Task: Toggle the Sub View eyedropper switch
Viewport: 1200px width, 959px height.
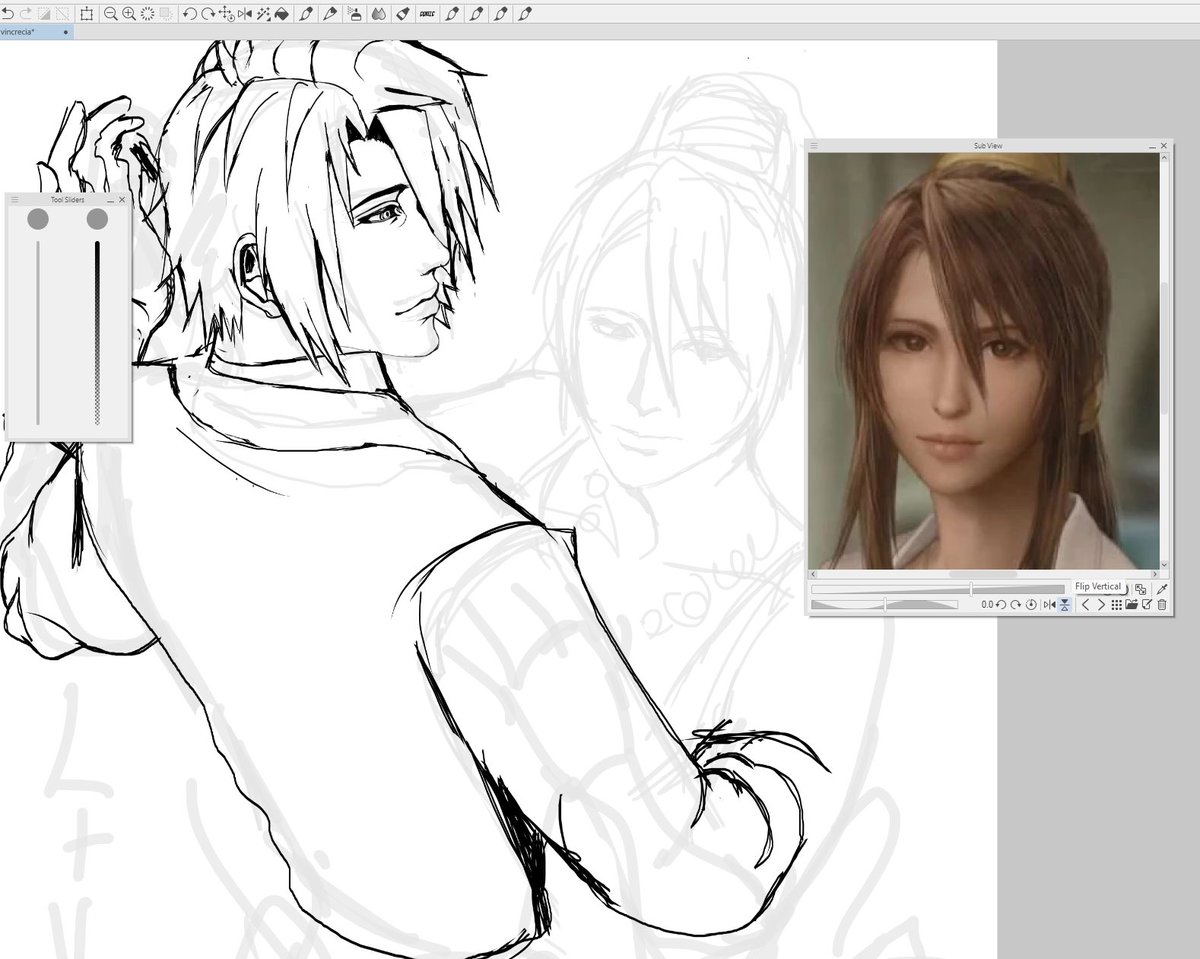Action: (x=1163, y=590)
